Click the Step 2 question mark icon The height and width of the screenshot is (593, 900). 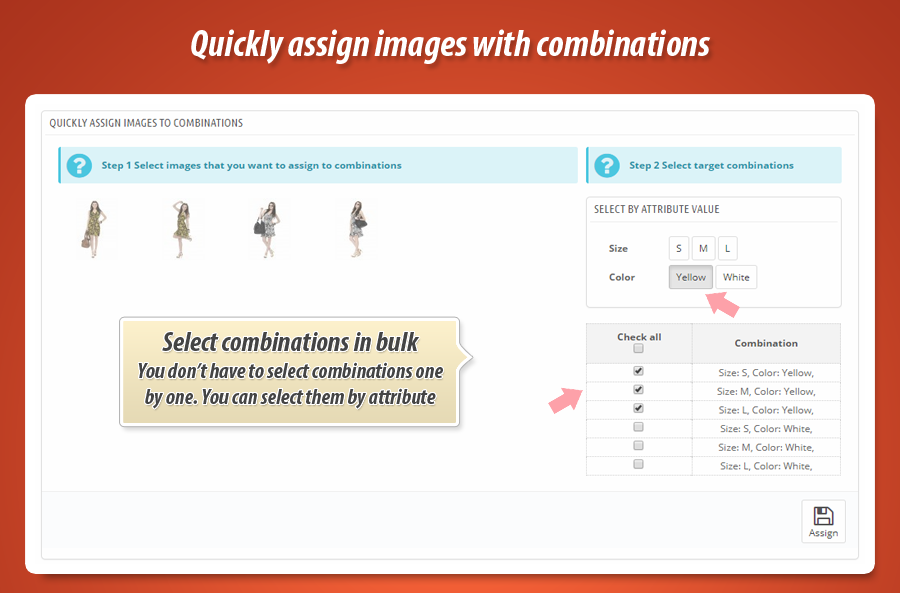605,166
